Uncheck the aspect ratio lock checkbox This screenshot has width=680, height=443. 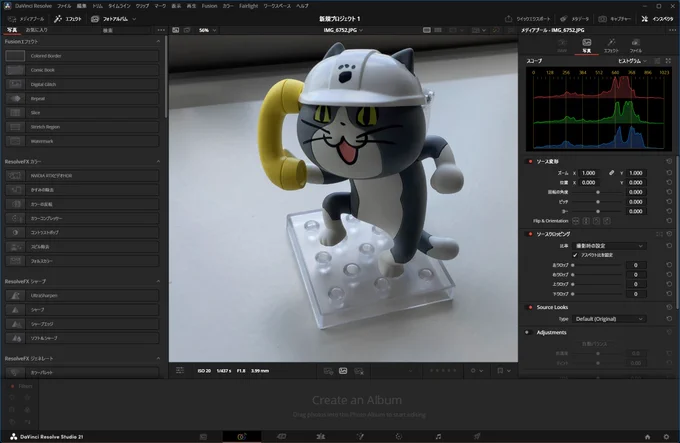coord(575,255)
